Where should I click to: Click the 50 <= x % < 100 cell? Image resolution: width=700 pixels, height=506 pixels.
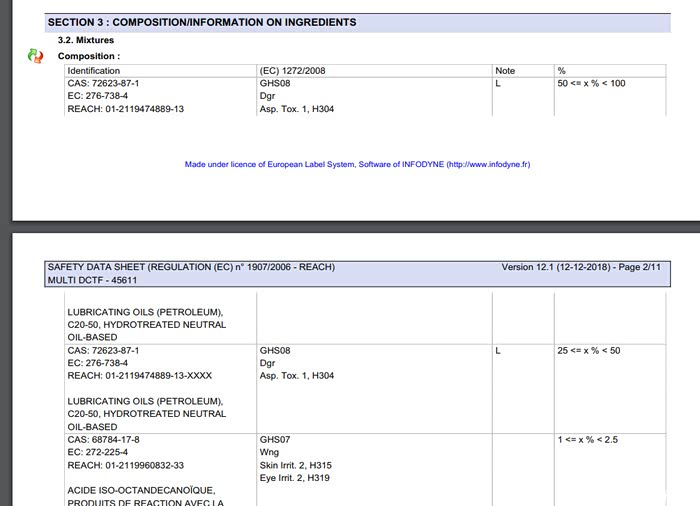[591, 83]
